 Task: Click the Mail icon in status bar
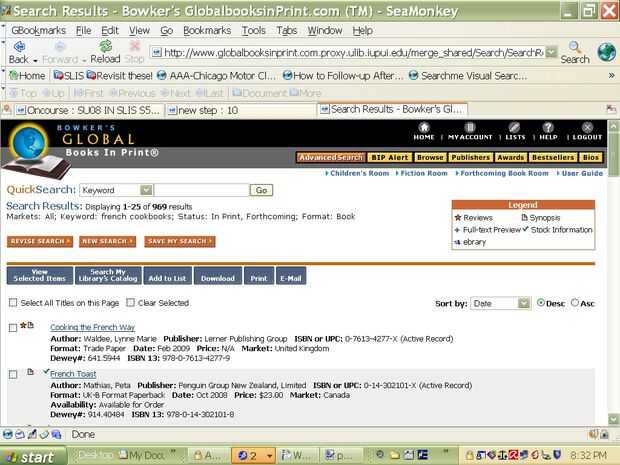[x=20, y=435]
